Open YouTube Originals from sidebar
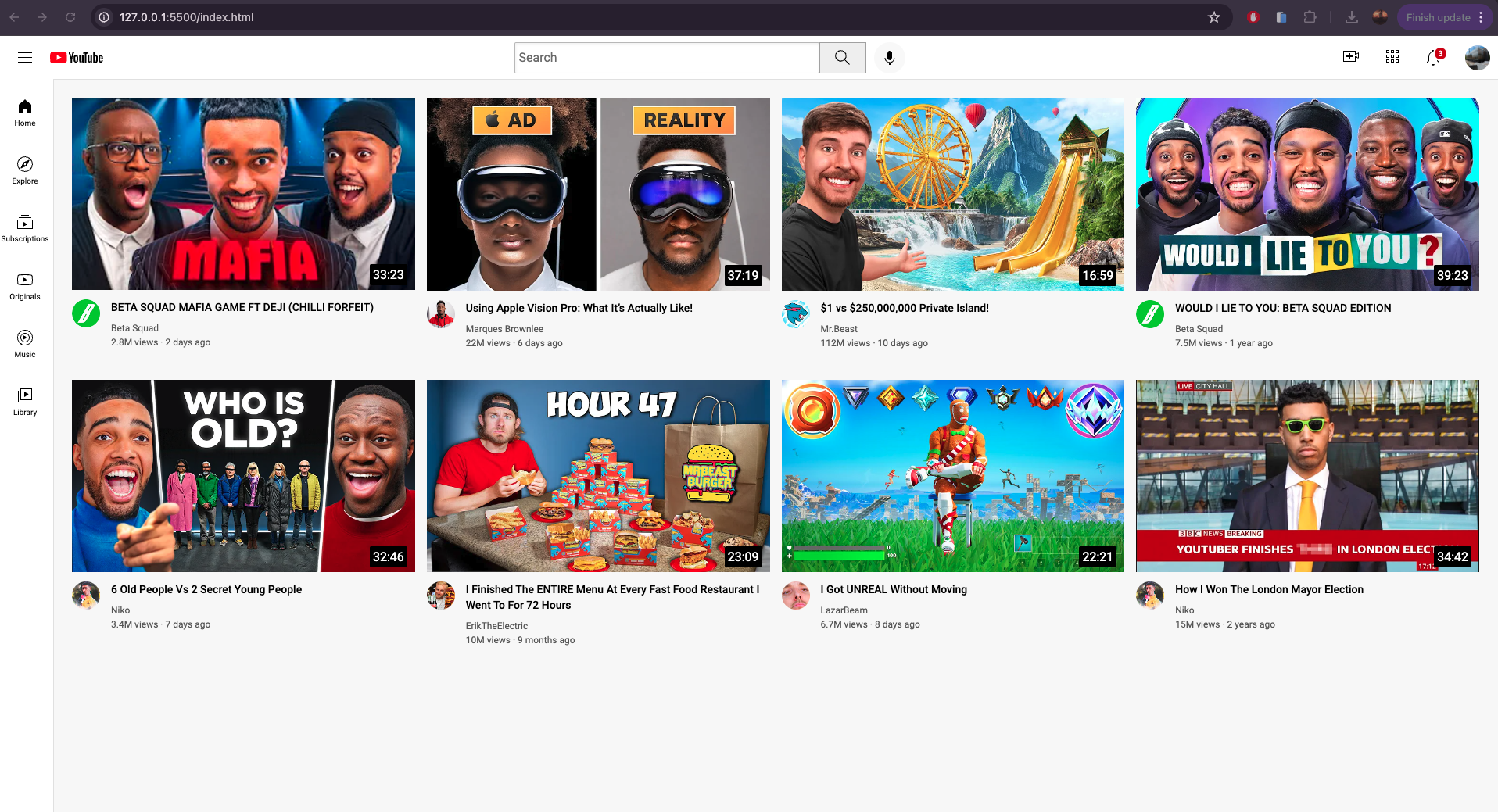The height and width of the screenshot is (812, 1498). [x=24, y=284]
